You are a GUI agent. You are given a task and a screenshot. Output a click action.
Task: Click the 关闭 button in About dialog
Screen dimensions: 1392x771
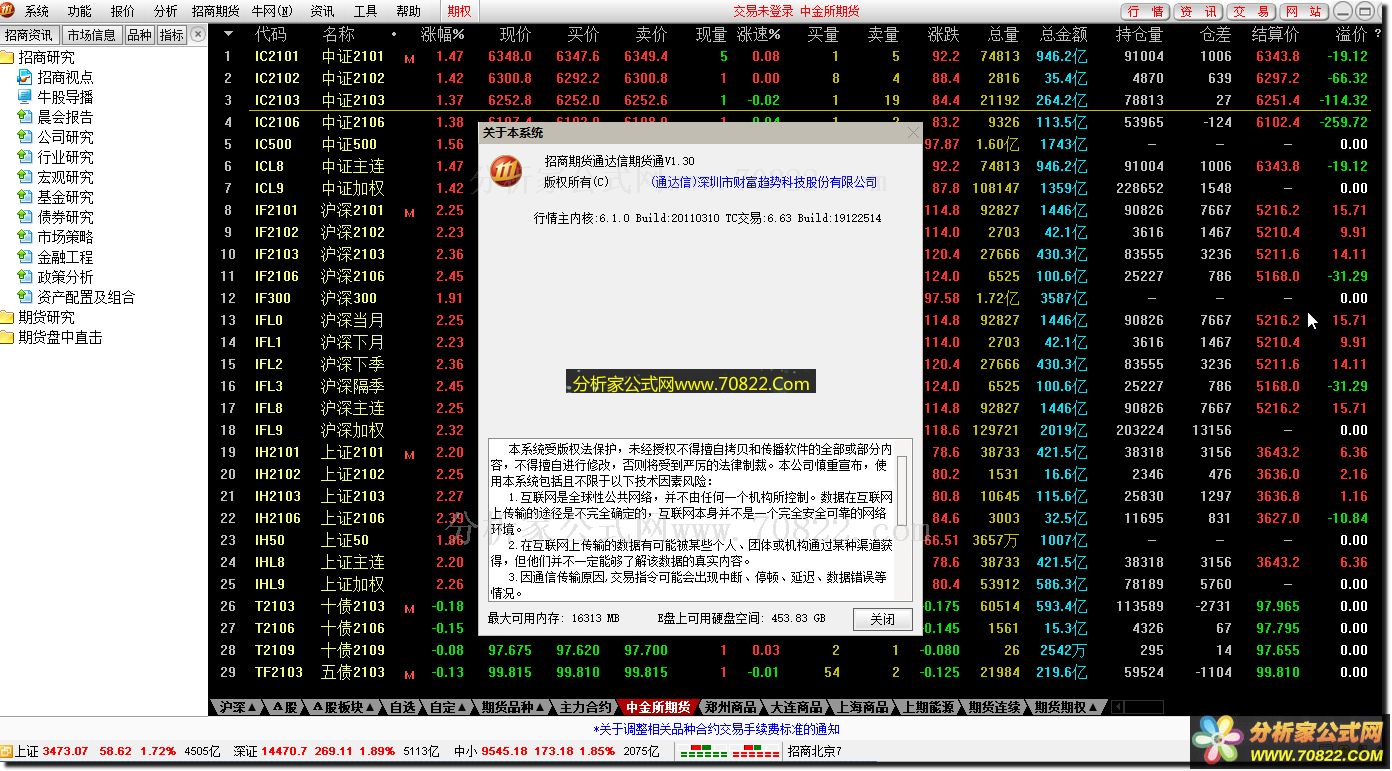(x=882, y=619)
